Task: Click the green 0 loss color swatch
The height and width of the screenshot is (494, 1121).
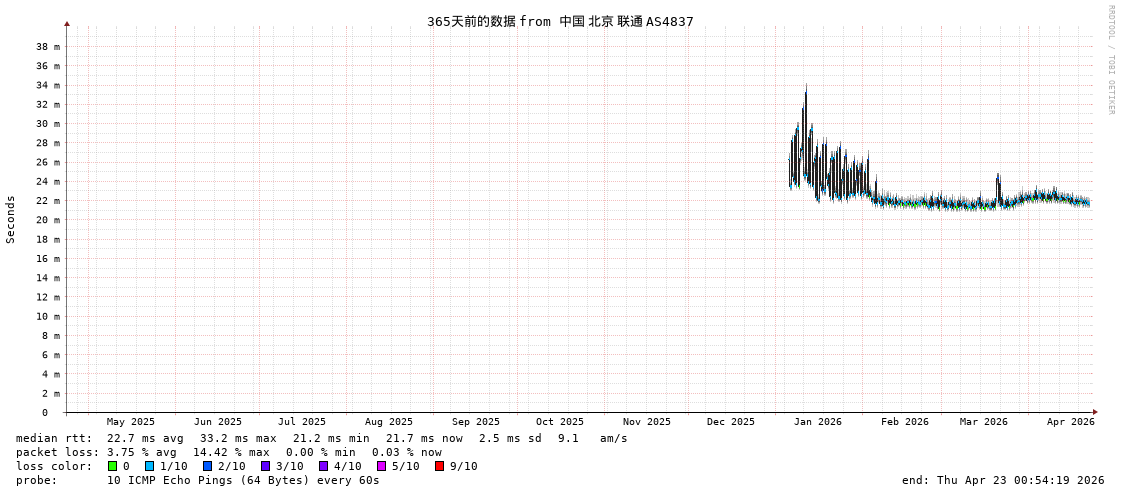Action: click(x=113, y=466)
